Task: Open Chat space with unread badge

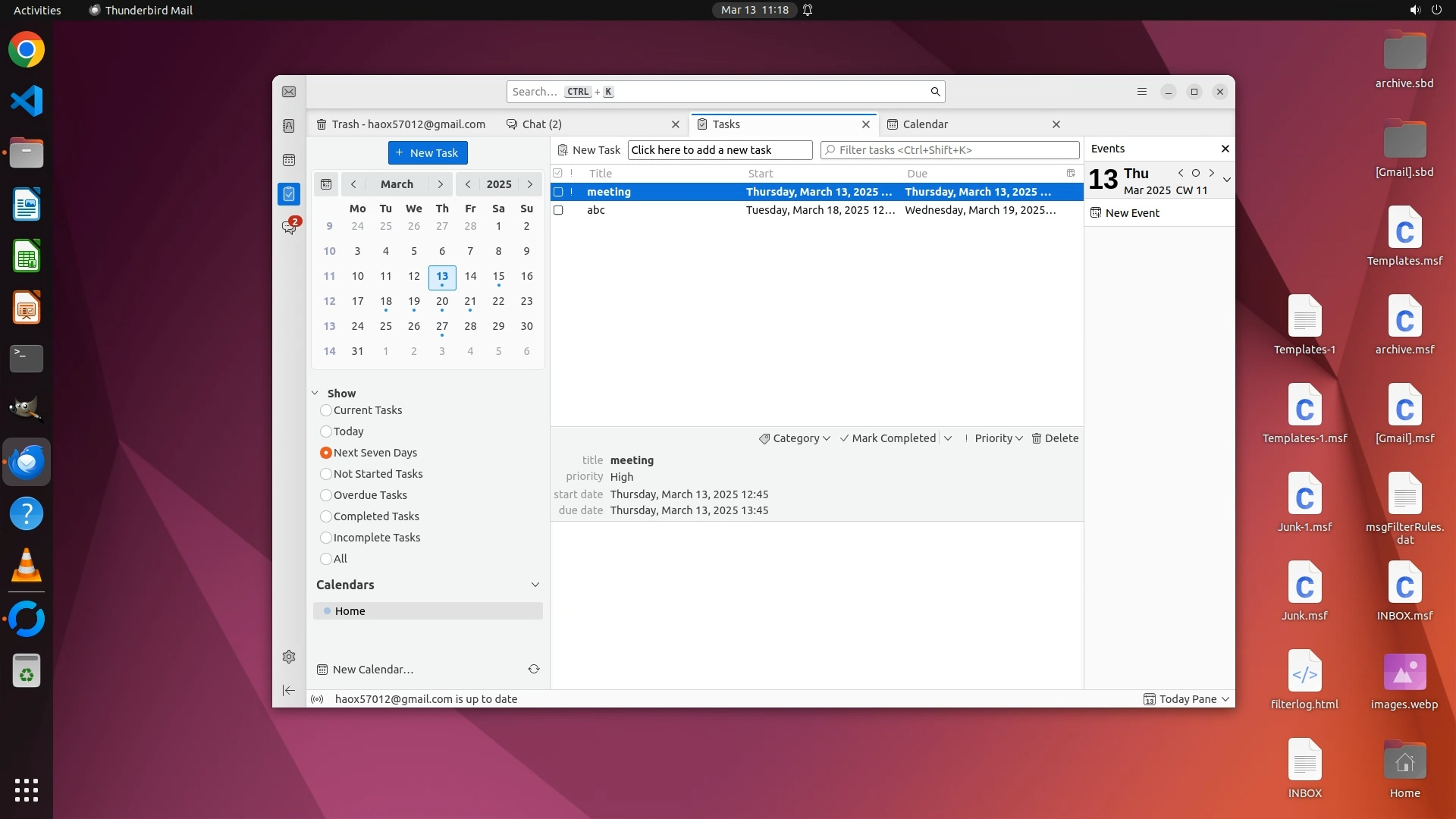Action: (289, 227)
